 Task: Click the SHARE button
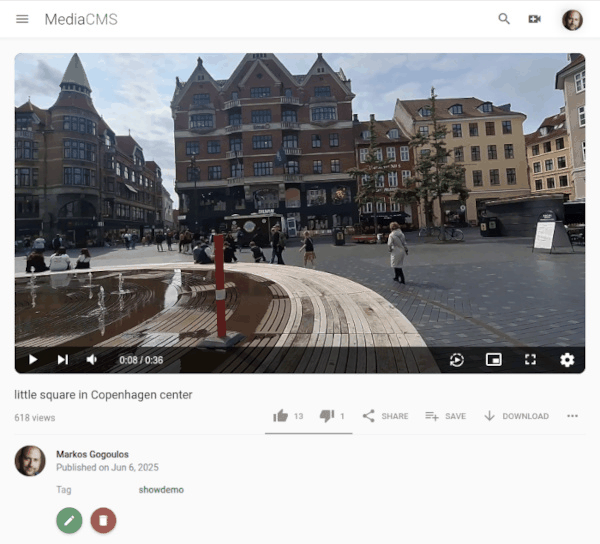click(x=385, y=416)
